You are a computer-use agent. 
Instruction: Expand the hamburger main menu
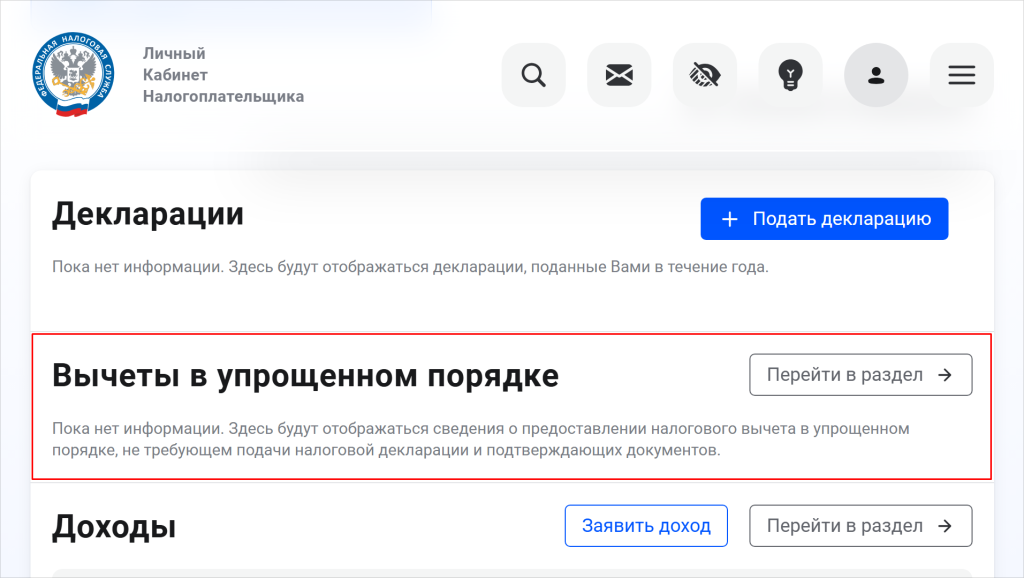click(x=962, y=75)
